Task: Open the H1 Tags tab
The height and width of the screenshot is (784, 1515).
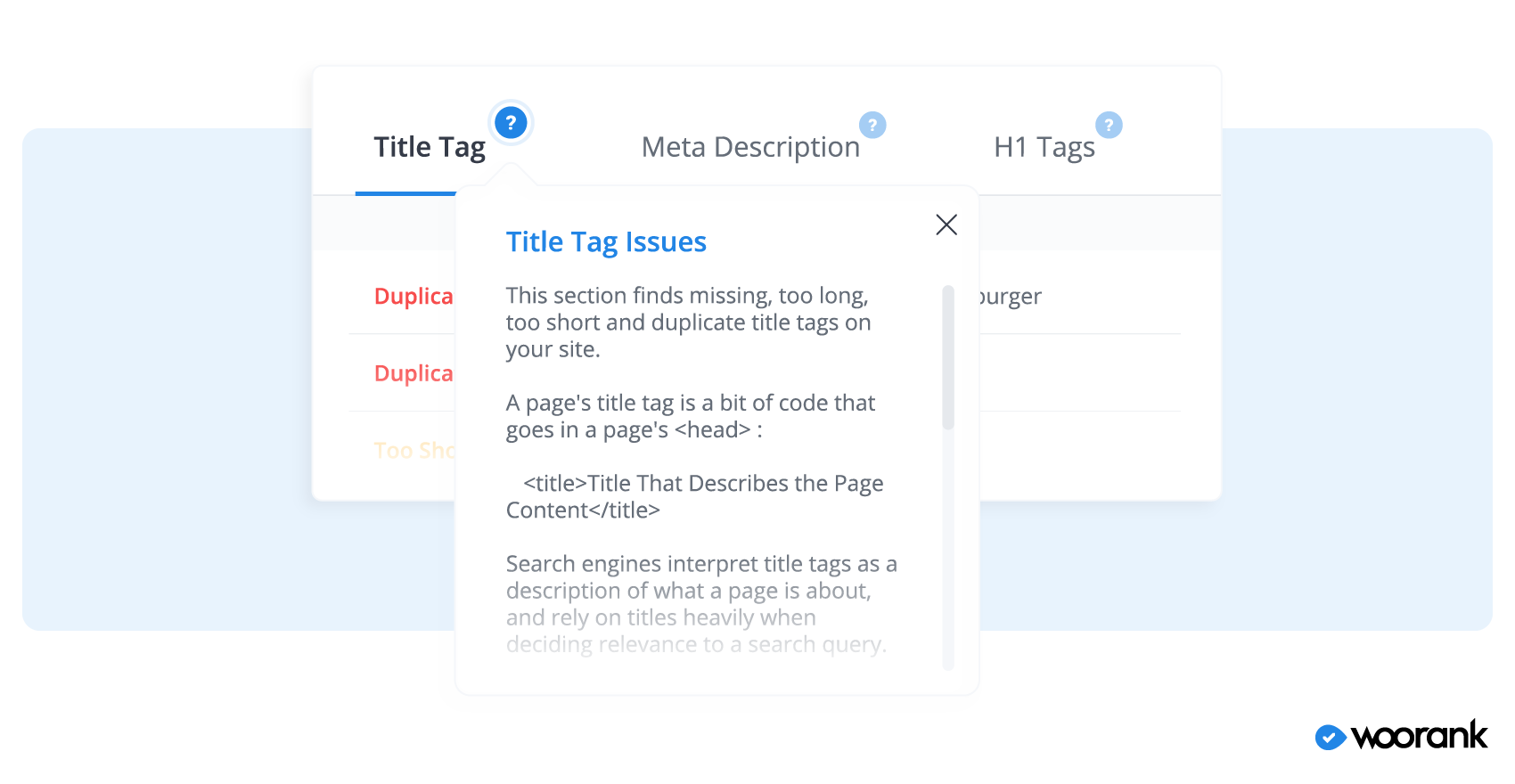Action: (x=1044, y=148)
